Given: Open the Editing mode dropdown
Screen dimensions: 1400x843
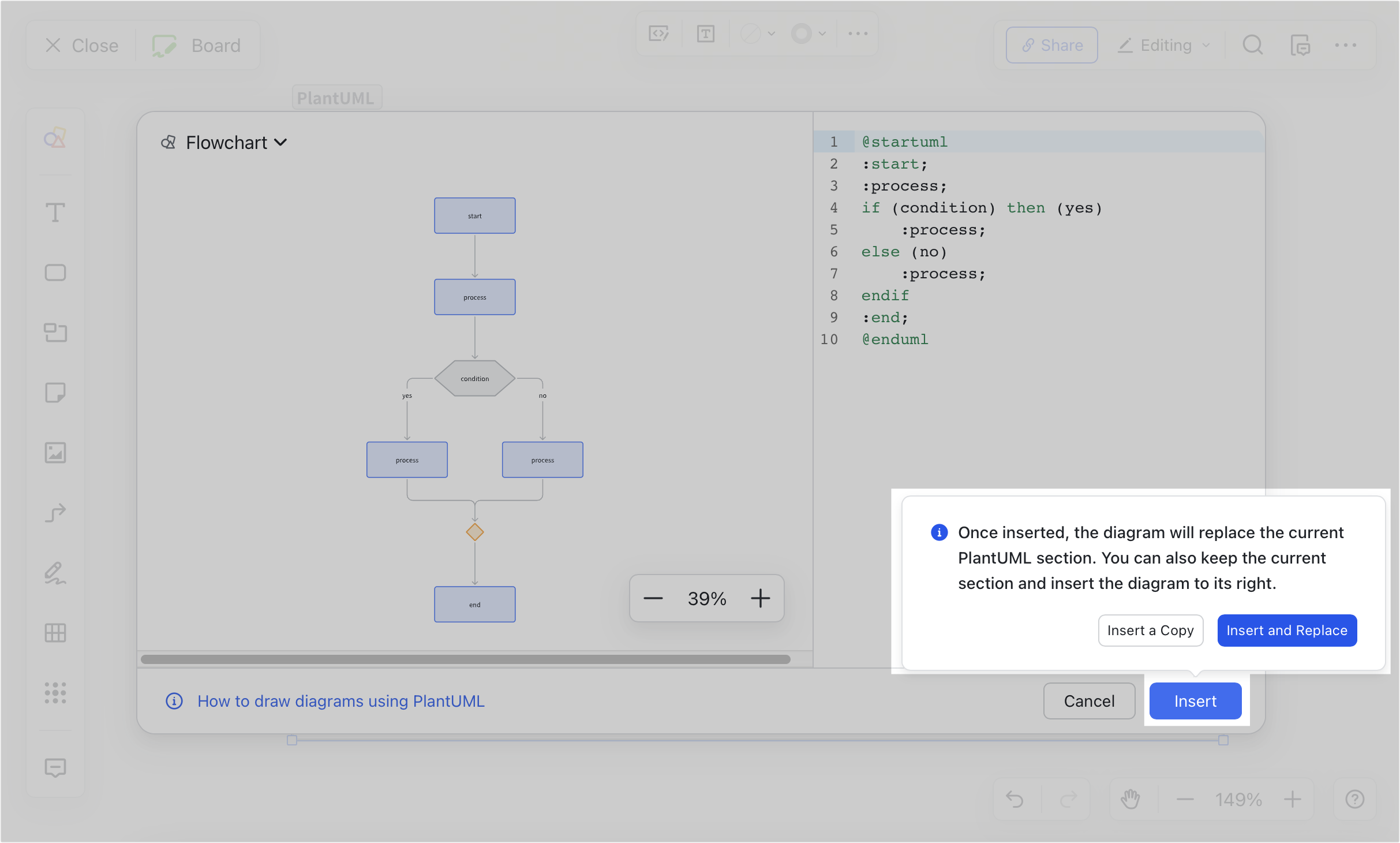Looking at the screenshot, I should click(1164, 45).
